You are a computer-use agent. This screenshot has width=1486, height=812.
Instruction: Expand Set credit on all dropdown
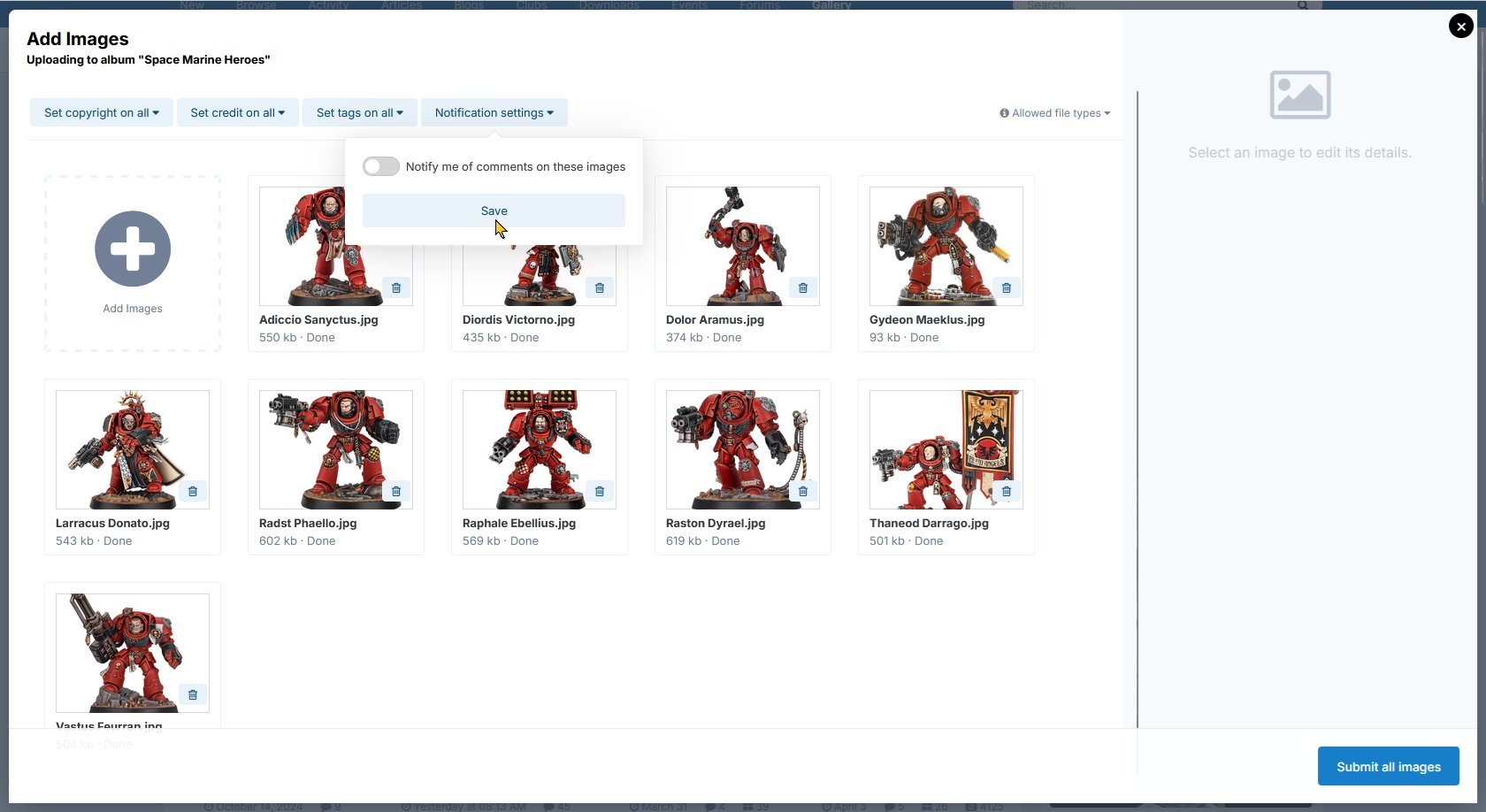(x=237, y=112)
